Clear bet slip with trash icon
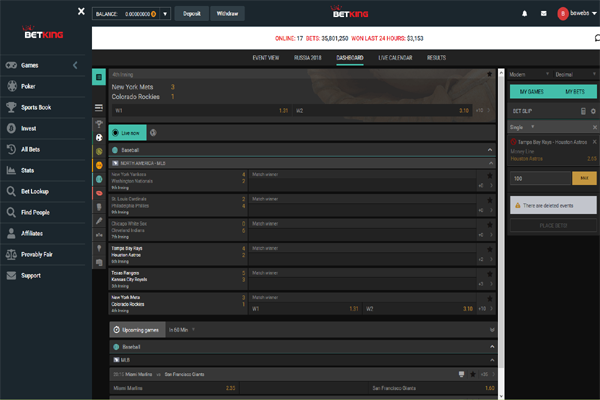Viewport: 600px width, 400px height. pyautogui.click(x=583, y=111)
